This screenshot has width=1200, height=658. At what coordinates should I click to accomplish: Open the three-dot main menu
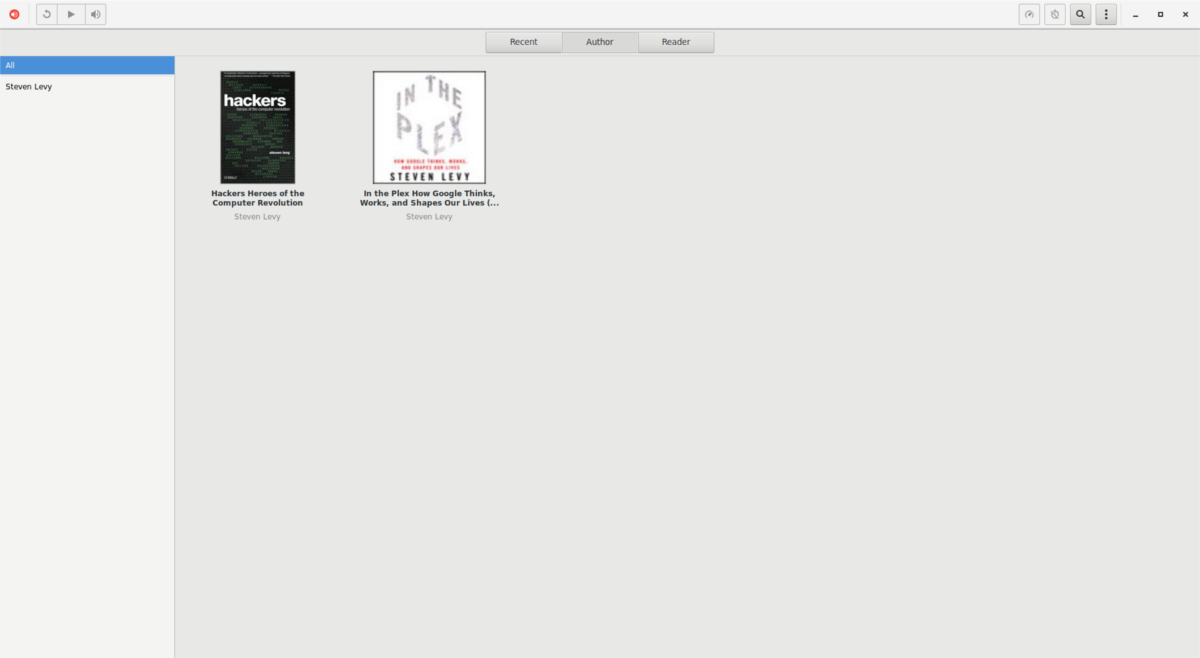[x=1106, y=14]
